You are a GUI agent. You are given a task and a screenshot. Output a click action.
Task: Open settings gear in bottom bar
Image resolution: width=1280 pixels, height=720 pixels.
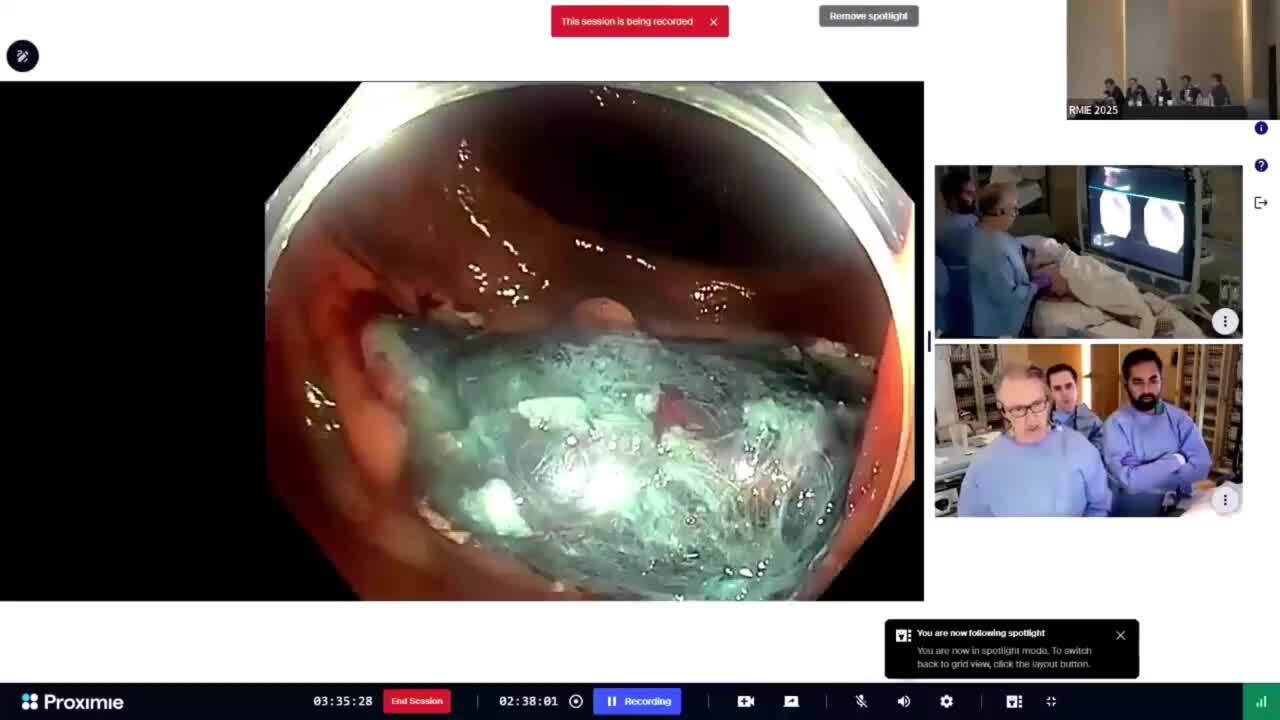coord(946,701)
